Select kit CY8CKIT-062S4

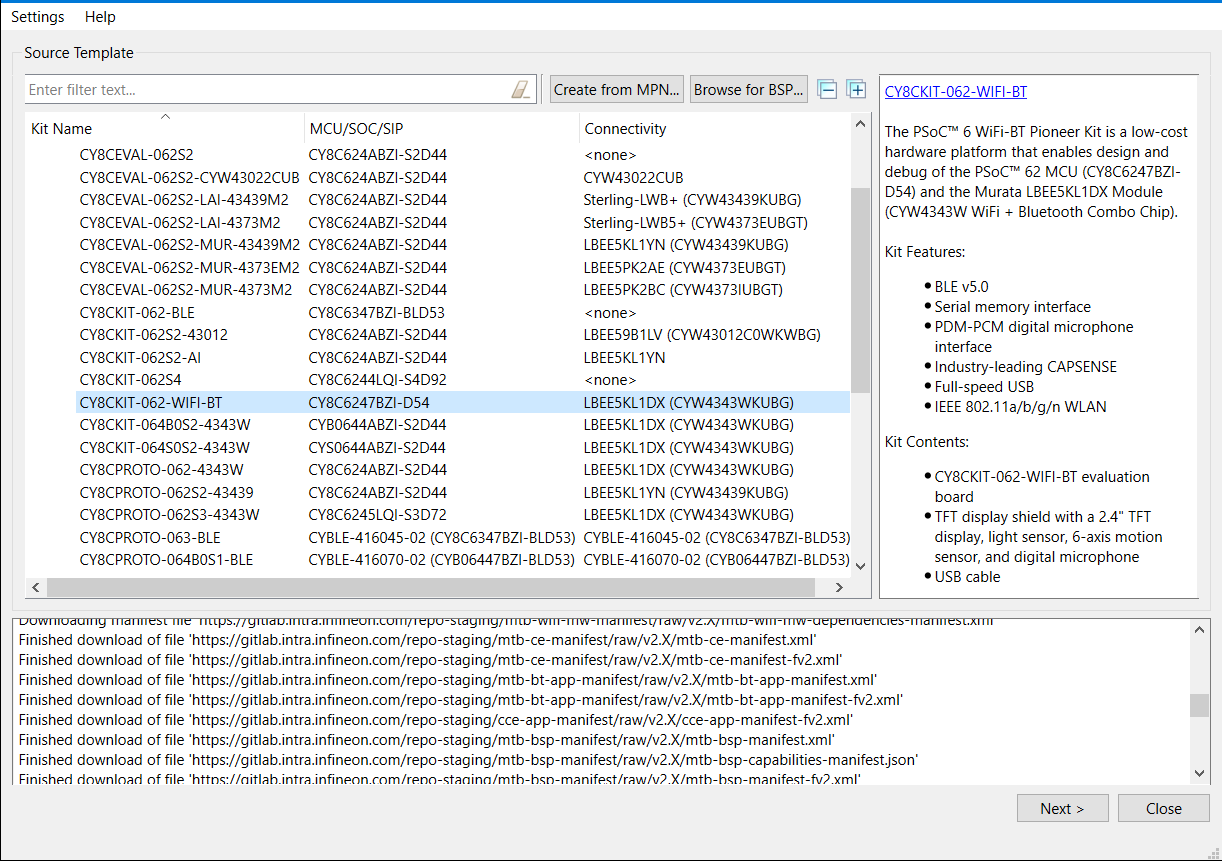(x=130, y=380)
